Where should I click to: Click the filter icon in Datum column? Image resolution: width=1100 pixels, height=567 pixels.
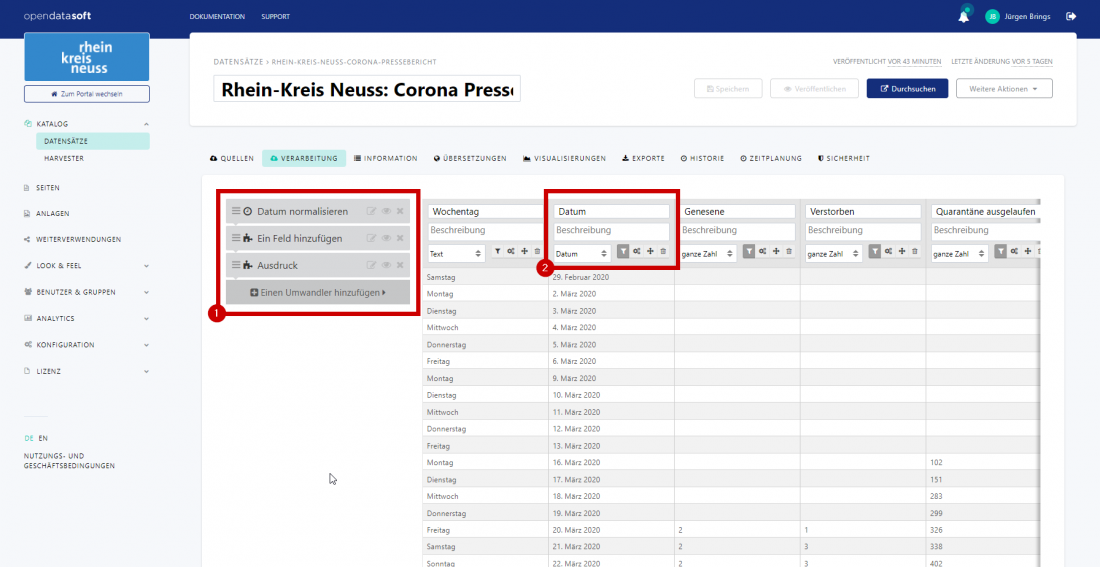622,251
